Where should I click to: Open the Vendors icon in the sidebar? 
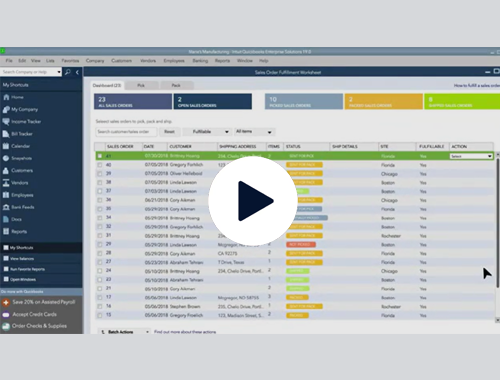coord(6,183)
